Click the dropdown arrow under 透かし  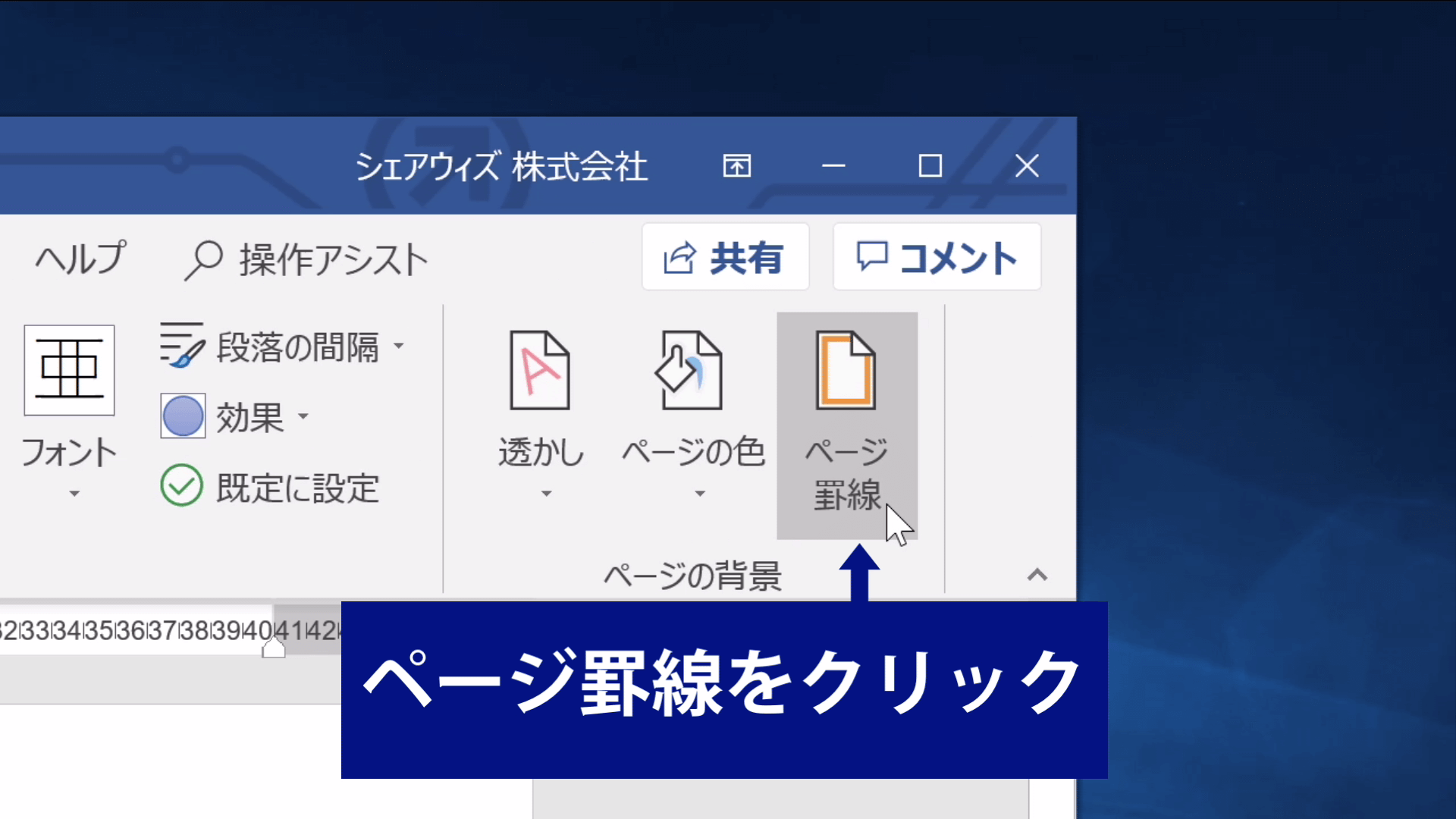coord(546,494)
